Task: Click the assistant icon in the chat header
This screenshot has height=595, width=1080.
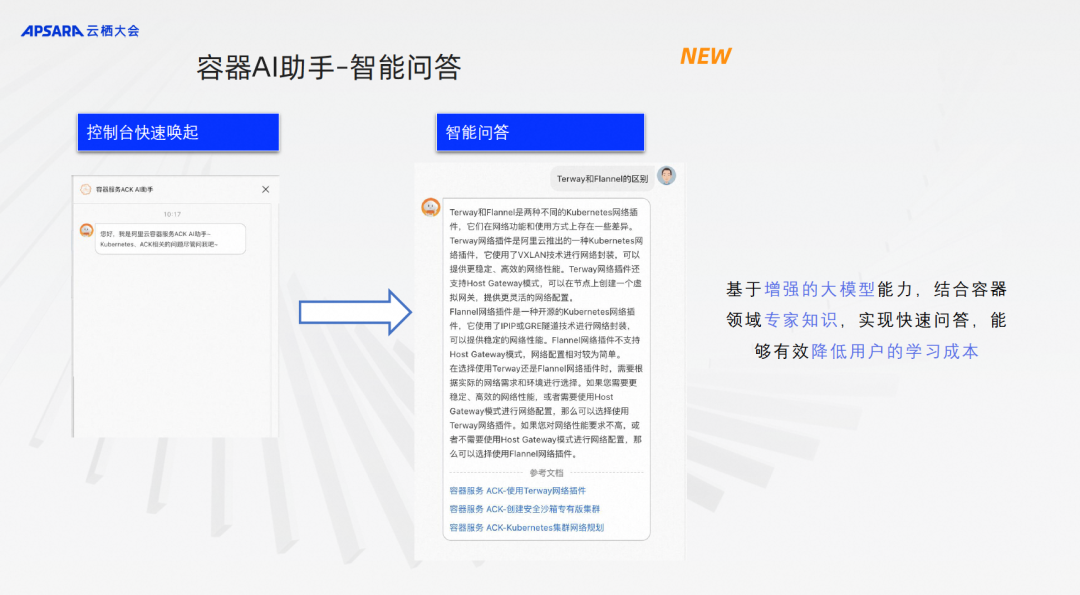Action: click(x=85, y=189)
